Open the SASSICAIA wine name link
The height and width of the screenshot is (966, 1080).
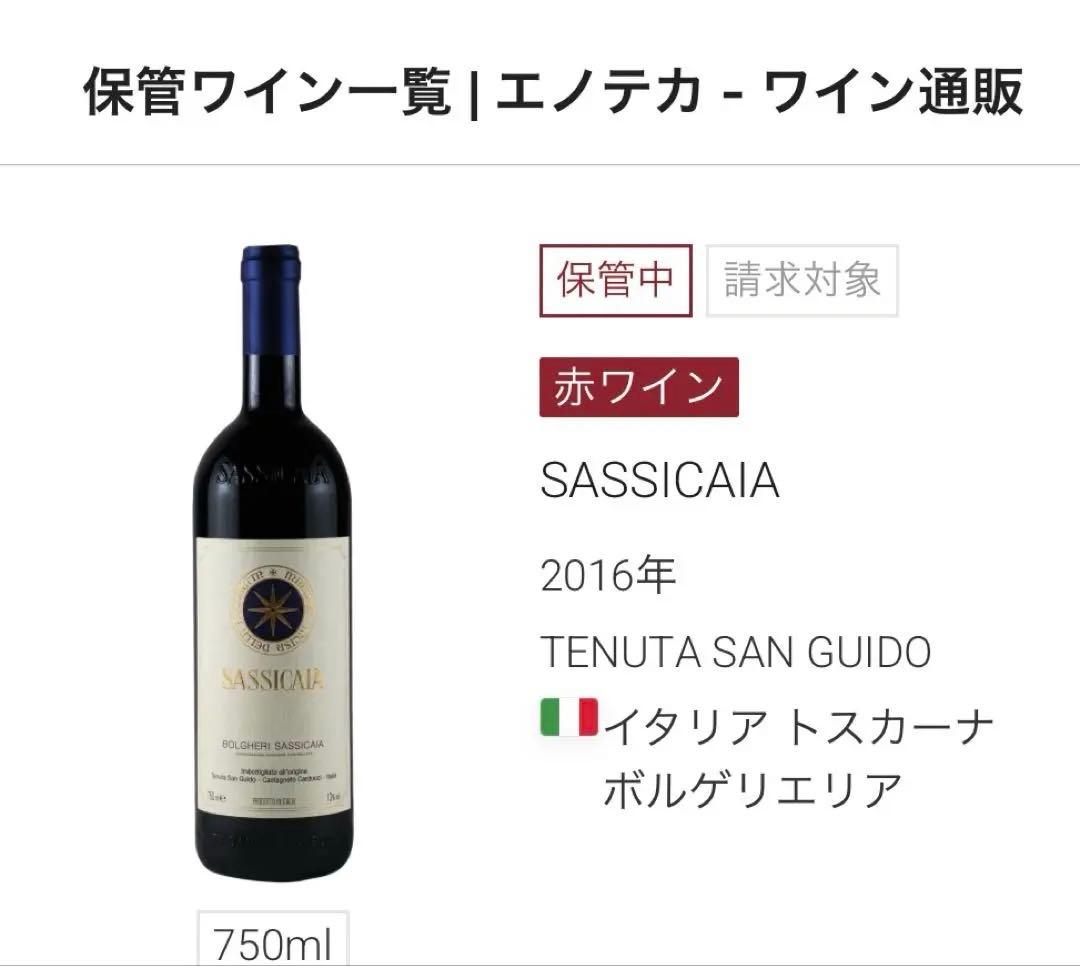660,480
